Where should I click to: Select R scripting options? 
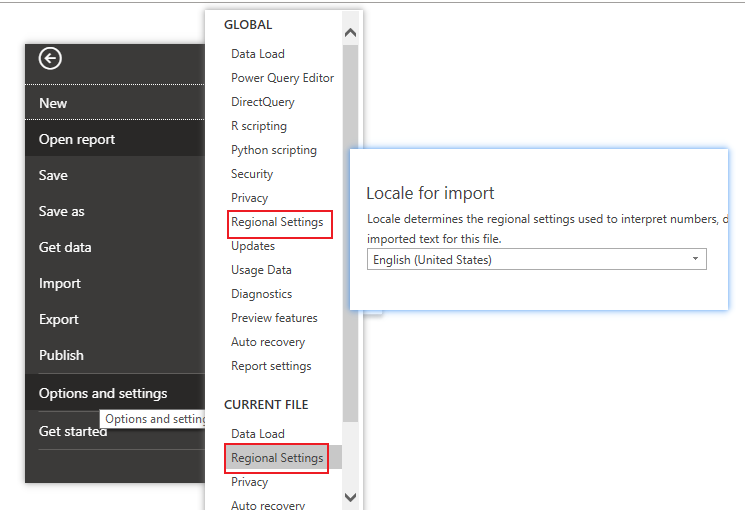coord(259,125)
